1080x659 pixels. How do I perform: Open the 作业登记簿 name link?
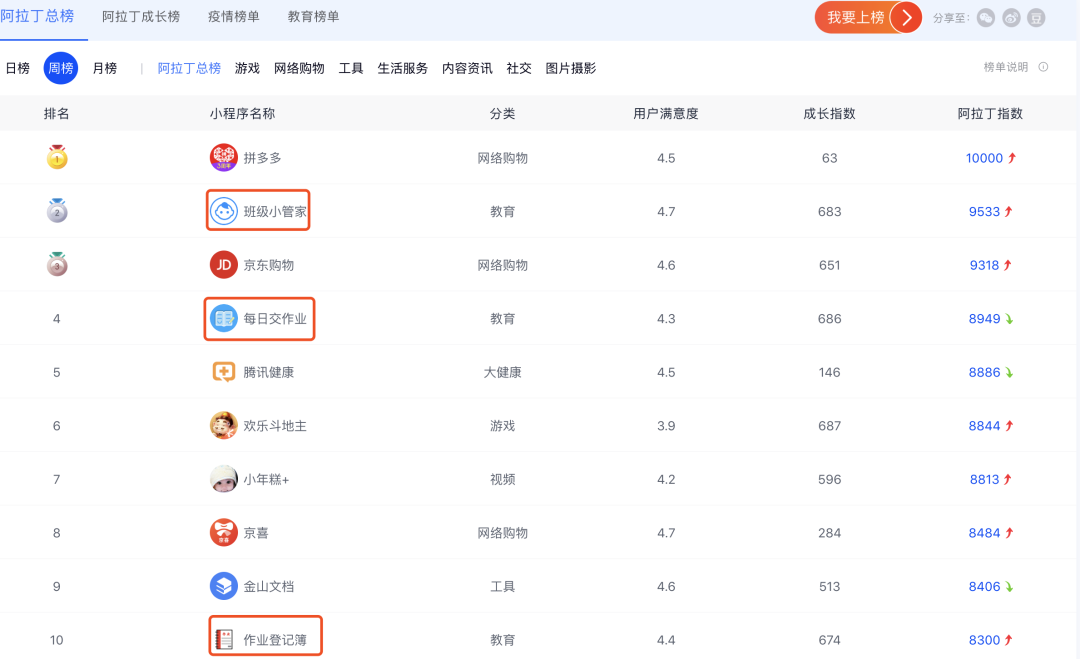275,640
